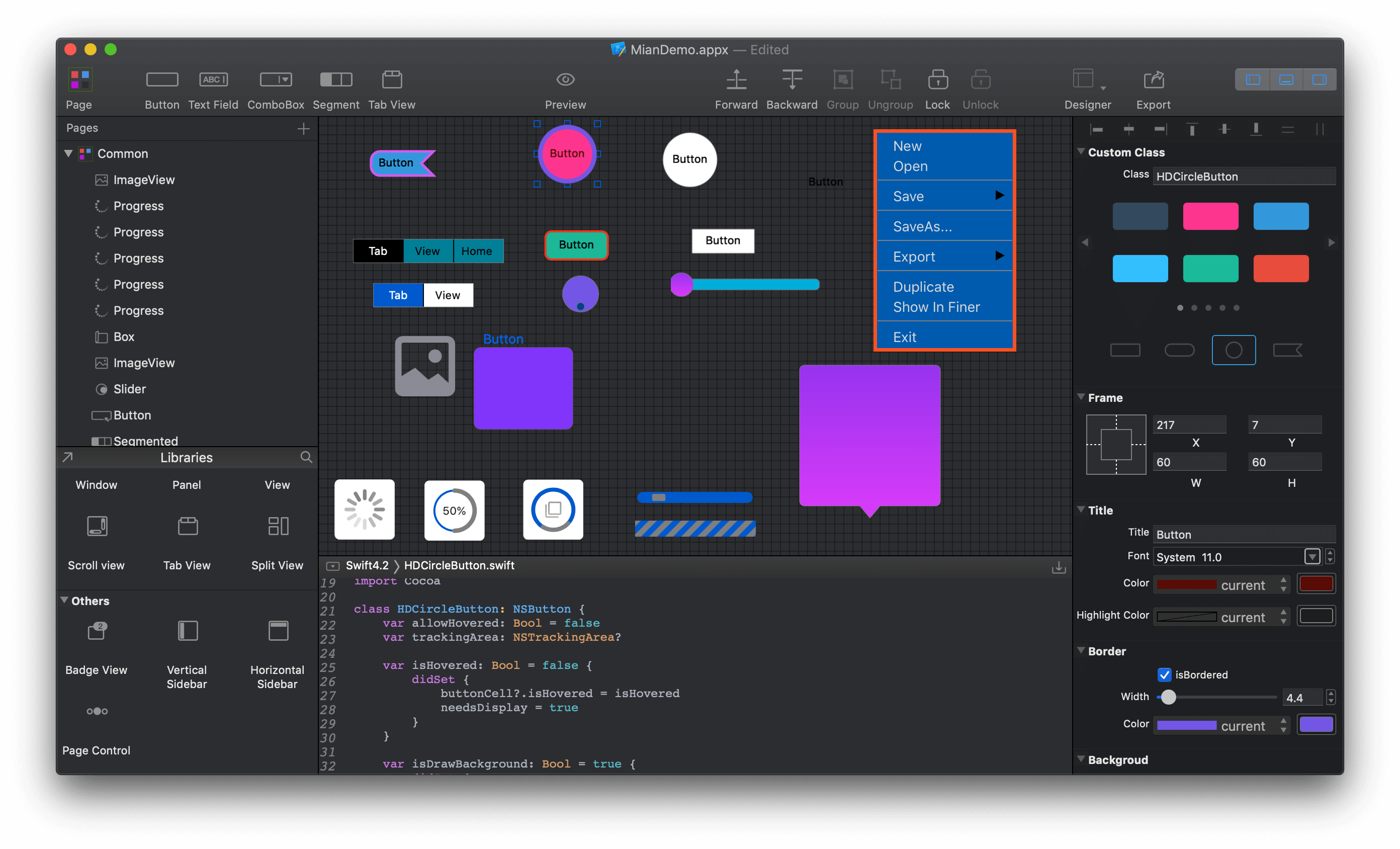Click the Class name input field

coord(1244,176)
